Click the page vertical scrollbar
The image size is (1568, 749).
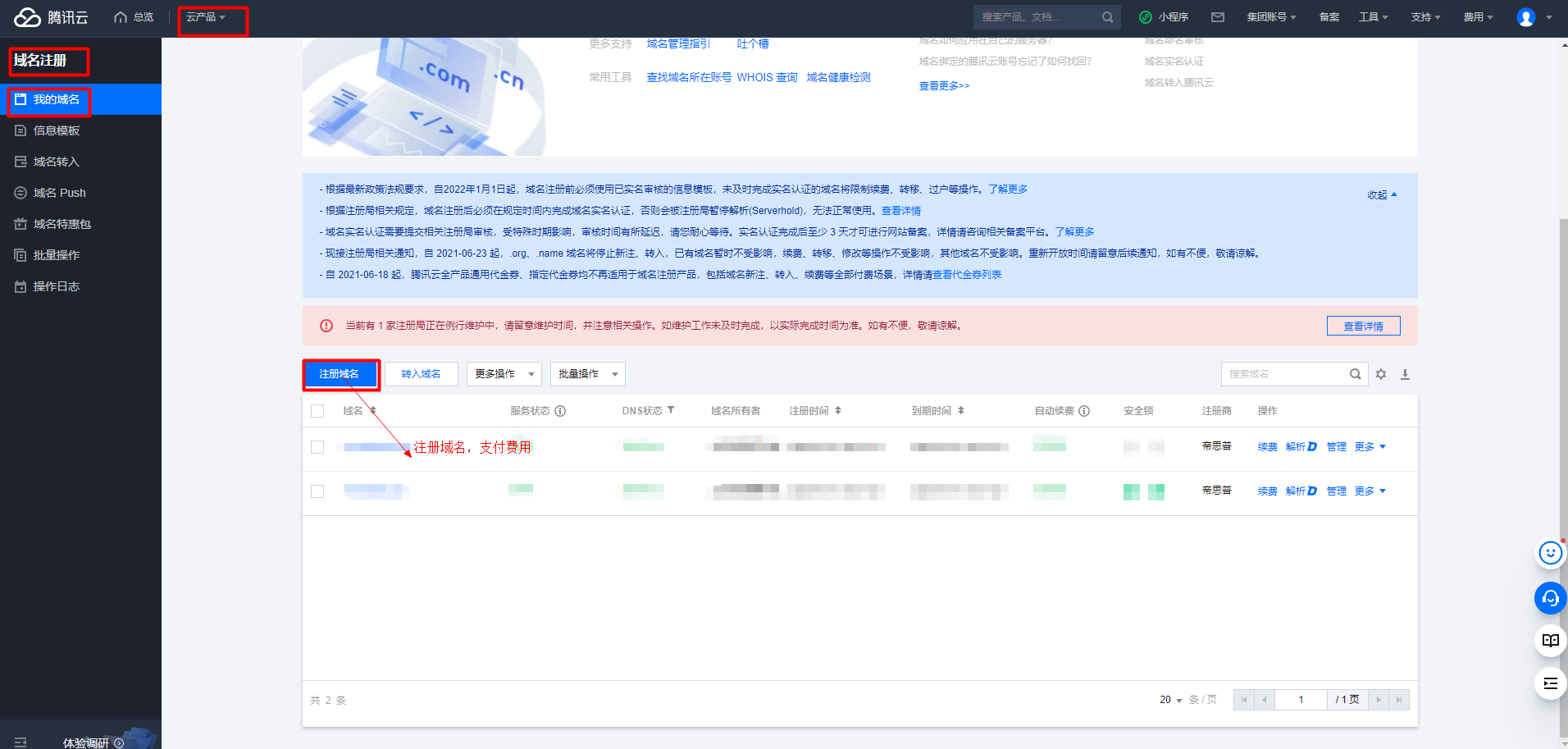1563,477
